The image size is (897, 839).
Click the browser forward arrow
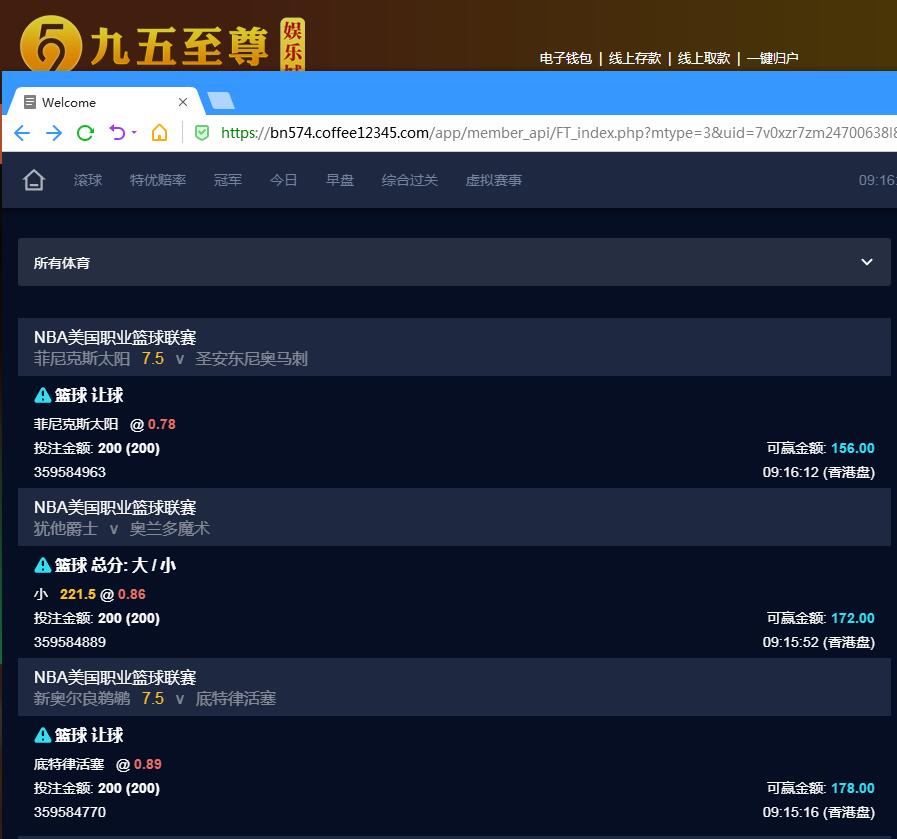[x=54, y=133]
